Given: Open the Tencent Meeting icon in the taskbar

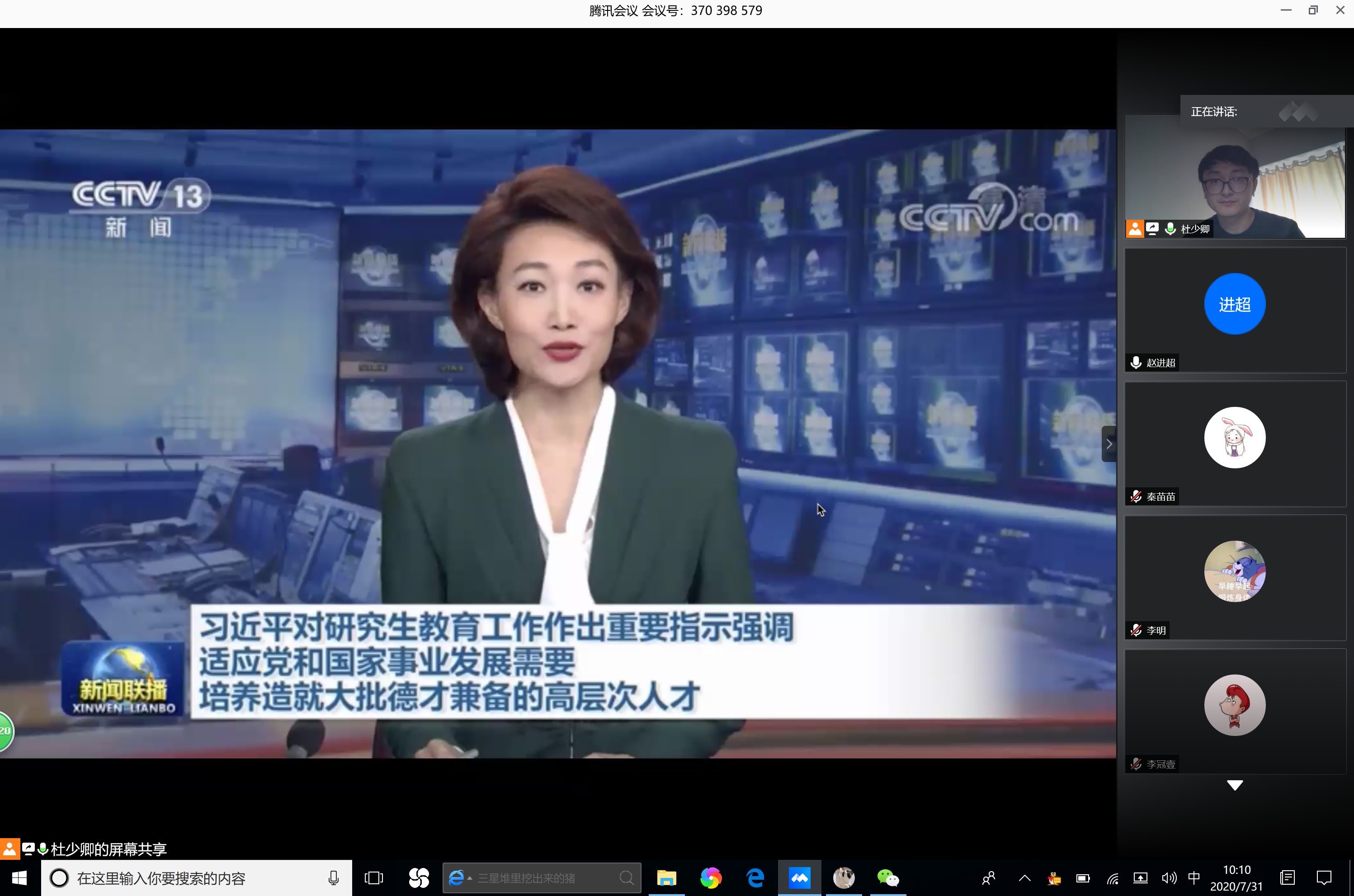Looking at the screenshot, I should 799,878.
